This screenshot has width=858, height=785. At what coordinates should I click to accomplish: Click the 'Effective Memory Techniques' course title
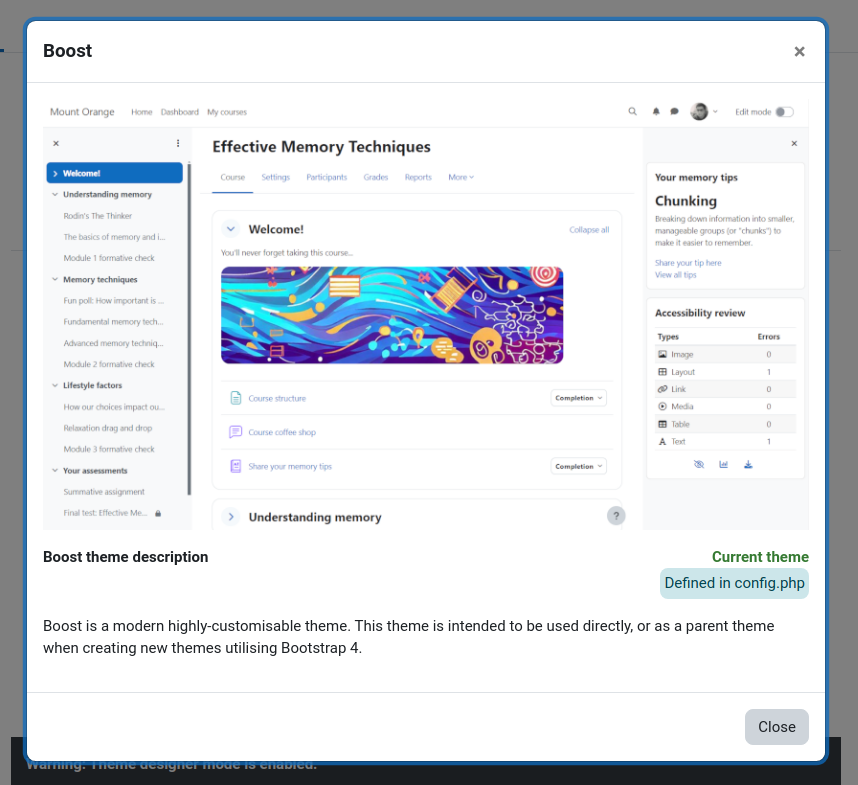(x=321, y=147)
